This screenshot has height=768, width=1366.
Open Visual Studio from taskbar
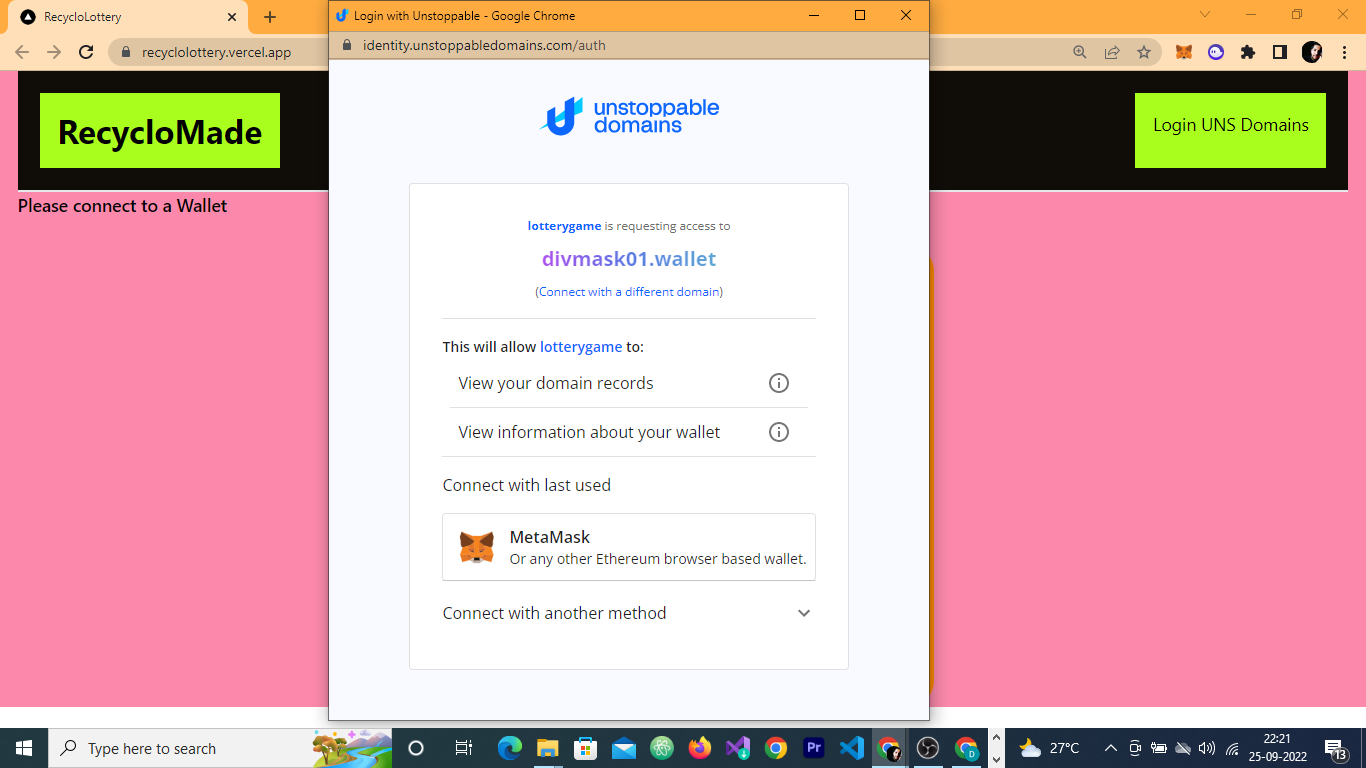[738, 748]
